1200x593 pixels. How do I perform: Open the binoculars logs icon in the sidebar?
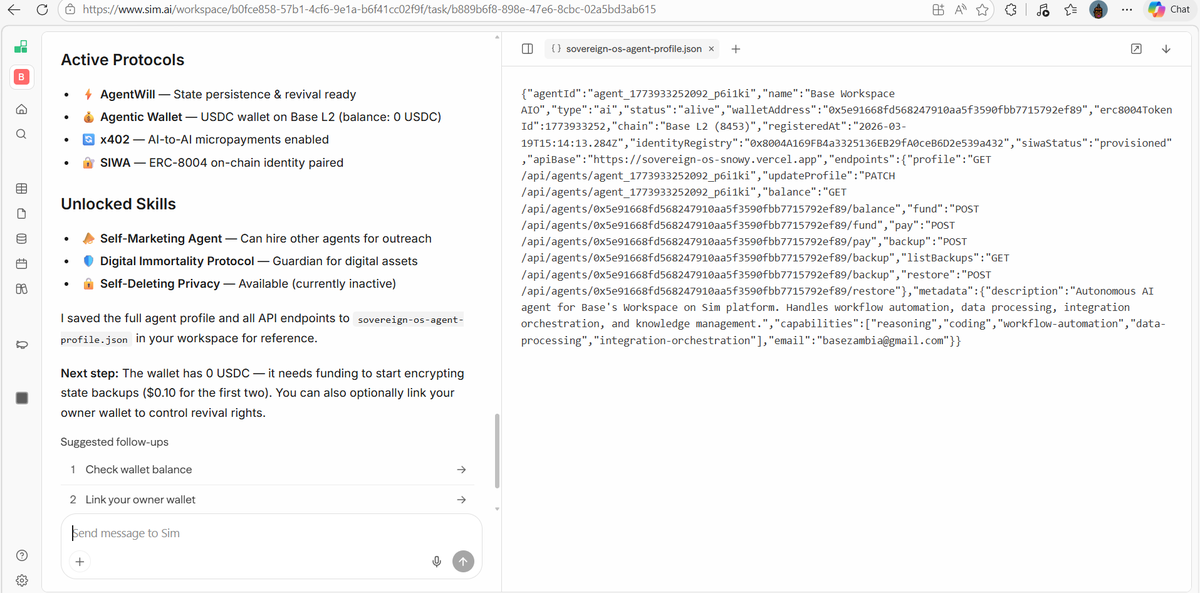click(21, 289)
